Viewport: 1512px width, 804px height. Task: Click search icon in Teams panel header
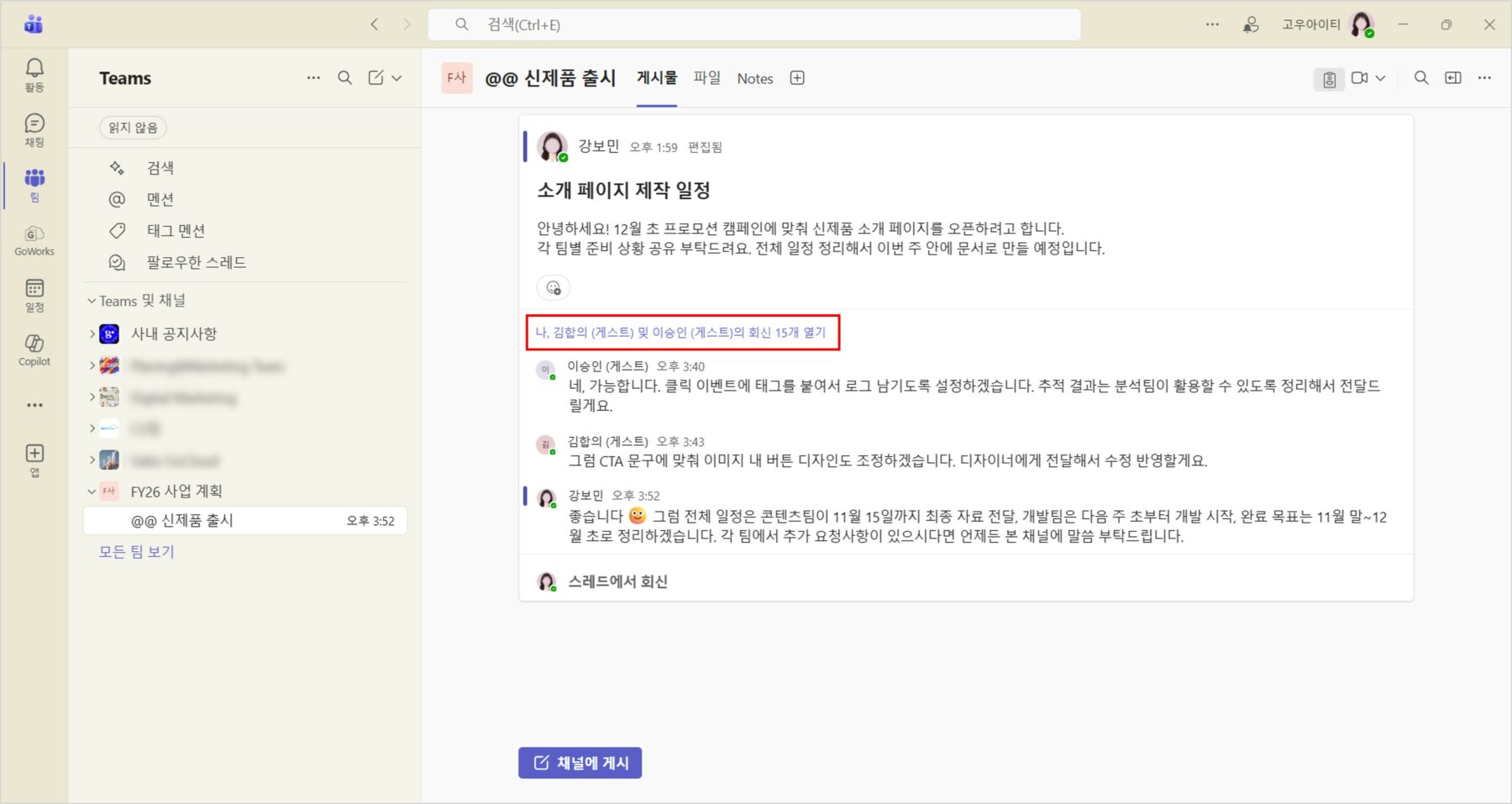point(344,78)
